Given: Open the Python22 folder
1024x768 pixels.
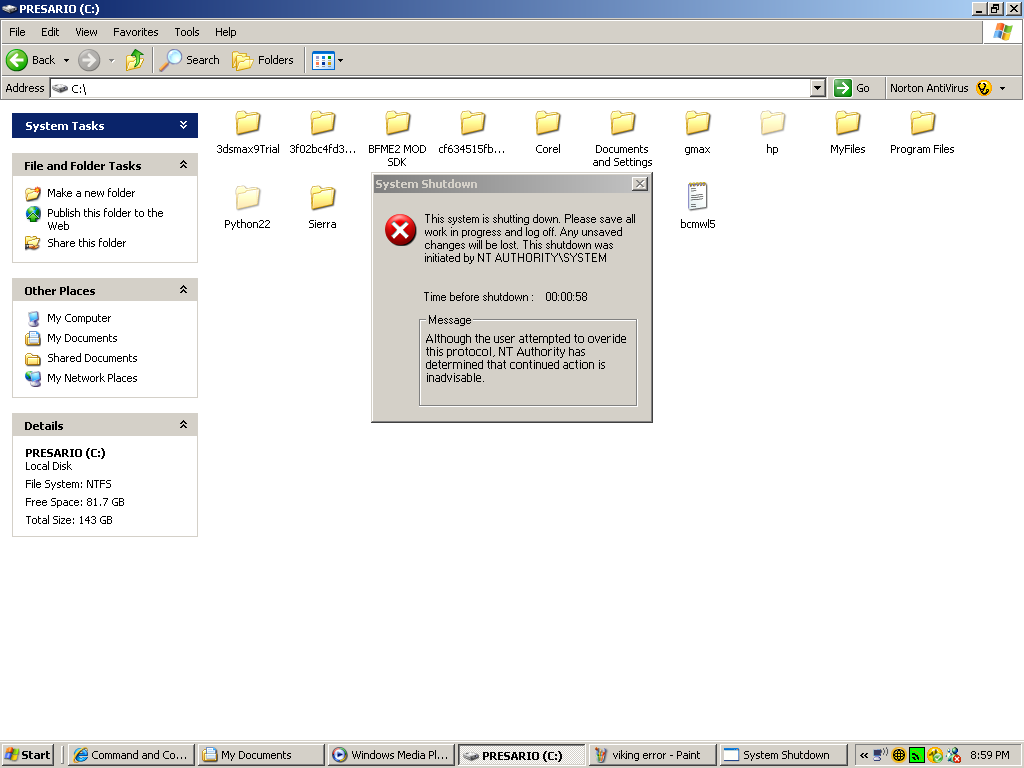Looking at the screenshot, I should [x=247, y=198].
